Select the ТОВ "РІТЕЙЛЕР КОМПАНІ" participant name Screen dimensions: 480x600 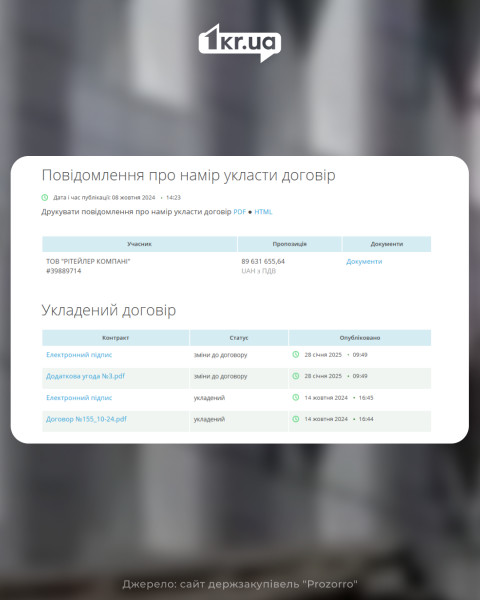tap(88, 261)
